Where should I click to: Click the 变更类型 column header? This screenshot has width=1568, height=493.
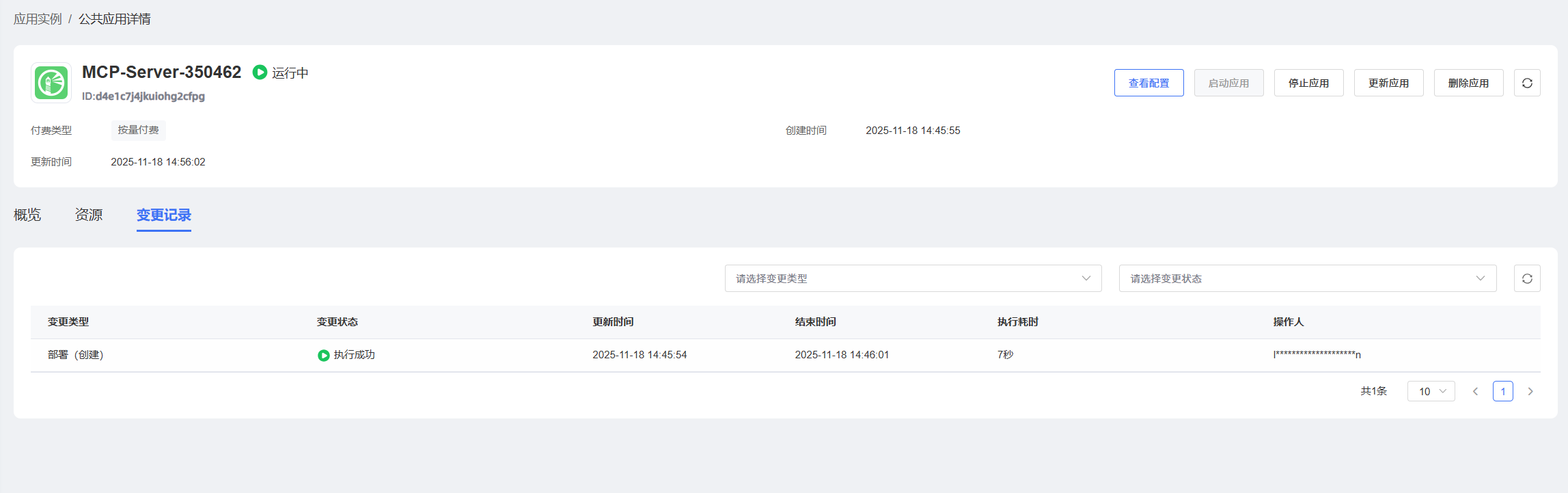(68, 322)
